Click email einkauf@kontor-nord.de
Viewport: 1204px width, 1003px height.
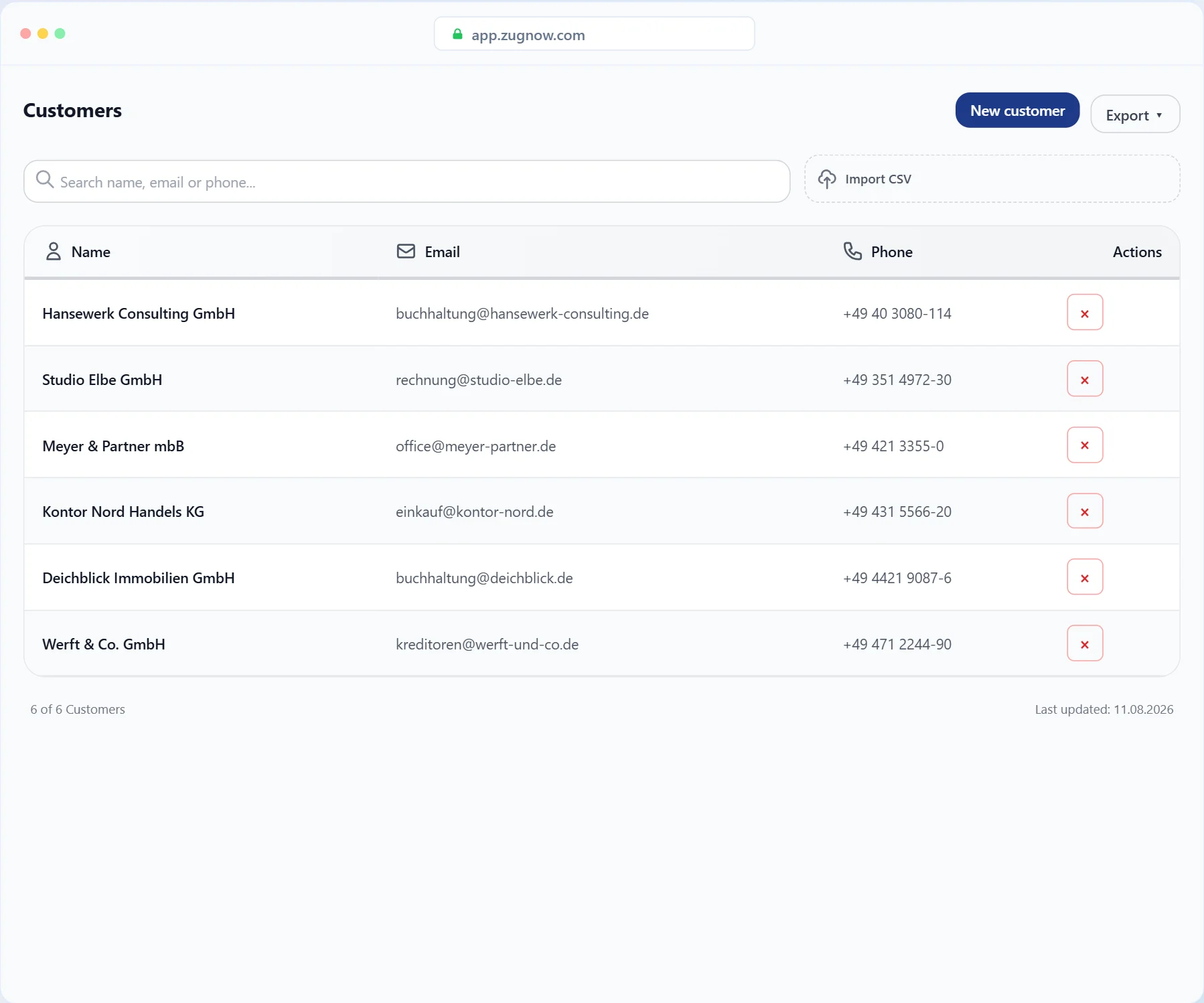(475, 512)
